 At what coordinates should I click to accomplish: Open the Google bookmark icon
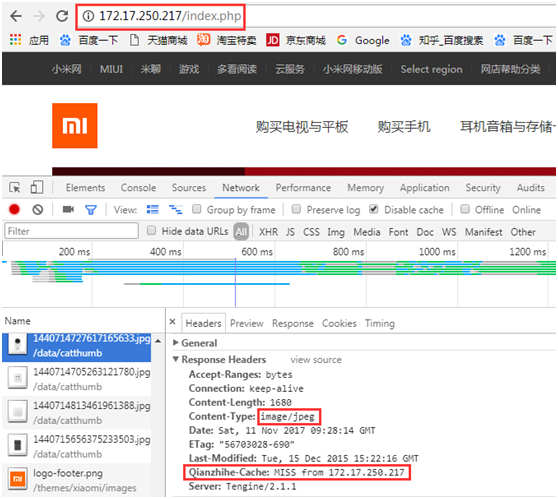[x=342, y=40]
